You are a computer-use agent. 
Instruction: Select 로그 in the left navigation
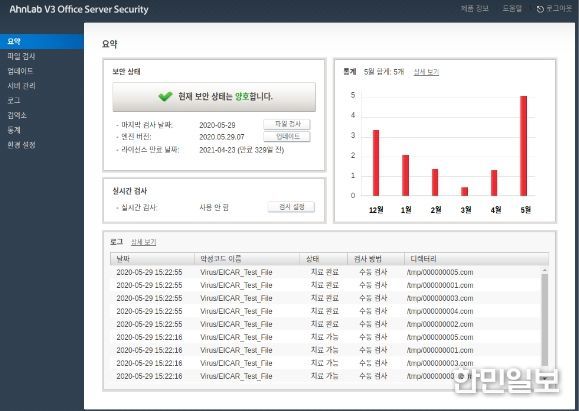tap(14, 100)
